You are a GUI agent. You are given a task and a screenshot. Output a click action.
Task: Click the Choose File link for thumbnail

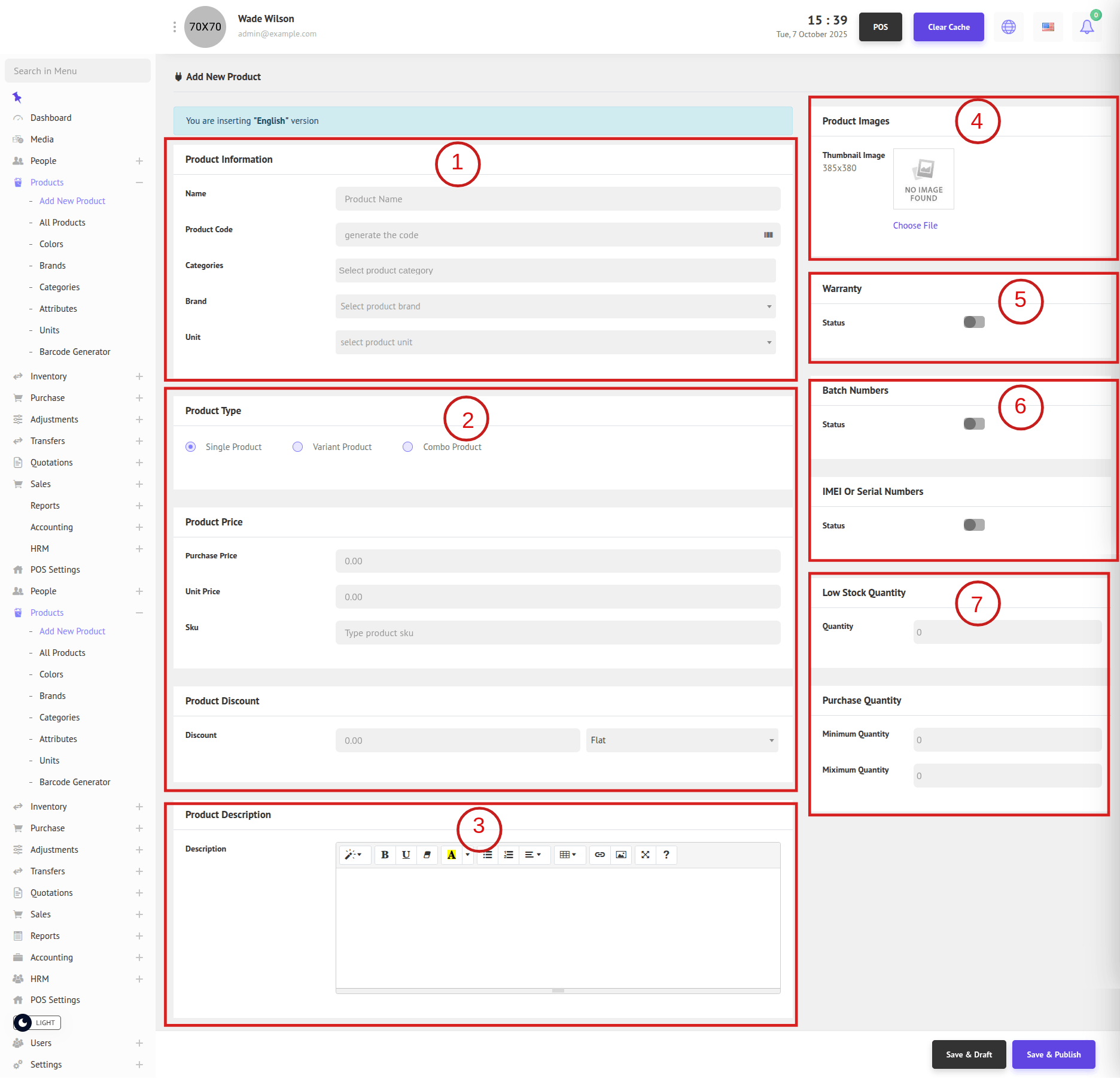click(x=915, y=226)
